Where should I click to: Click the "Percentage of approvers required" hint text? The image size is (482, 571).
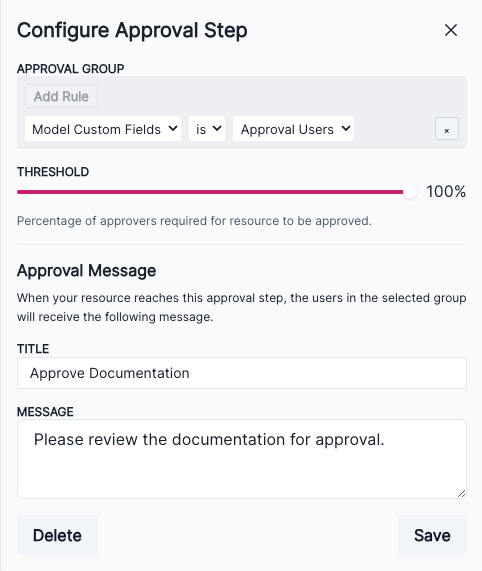coord(194,221)
